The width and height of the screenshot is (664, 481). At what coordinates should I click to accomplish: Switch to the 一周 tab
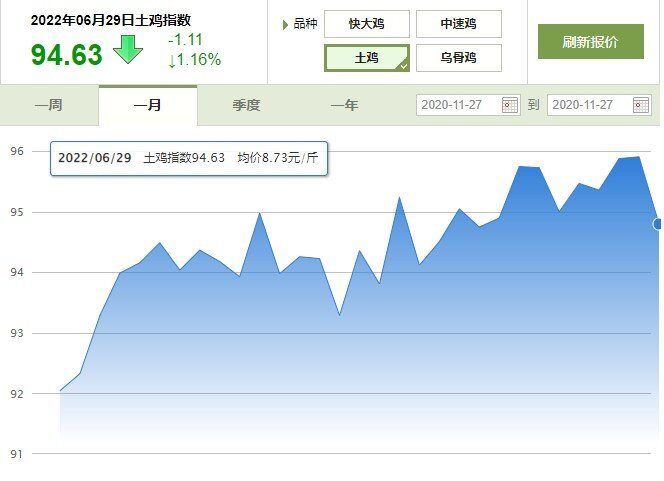[x=49, y=105]
